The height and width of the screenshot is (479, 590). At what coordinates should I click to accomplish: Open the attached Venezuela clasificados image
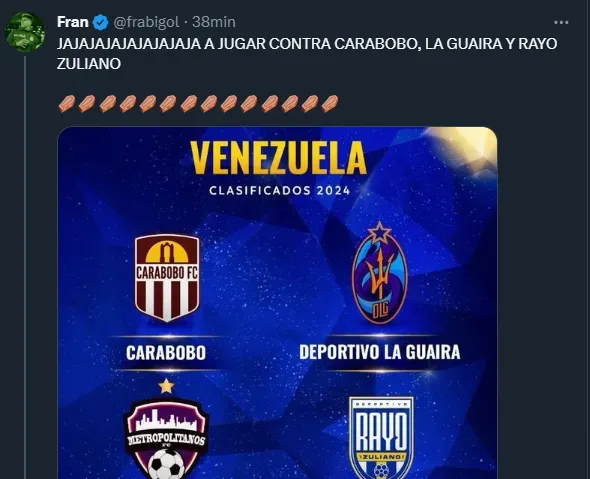point(277,303)
